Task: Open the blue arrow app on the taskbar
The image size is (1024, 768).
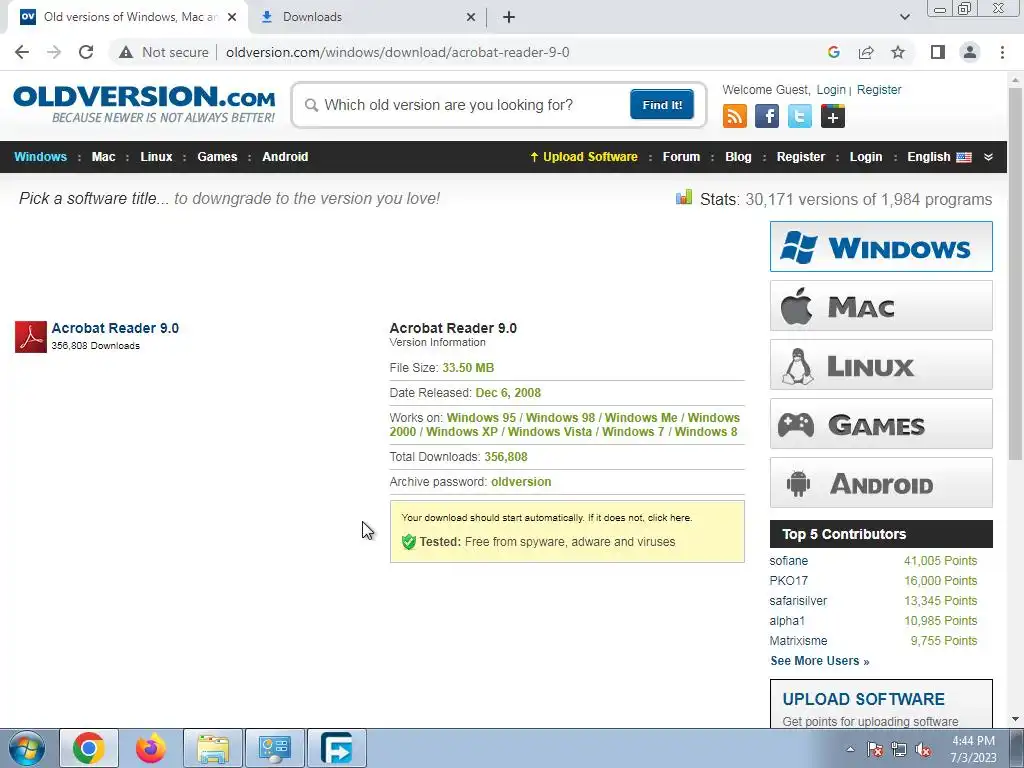Action: 337,748
